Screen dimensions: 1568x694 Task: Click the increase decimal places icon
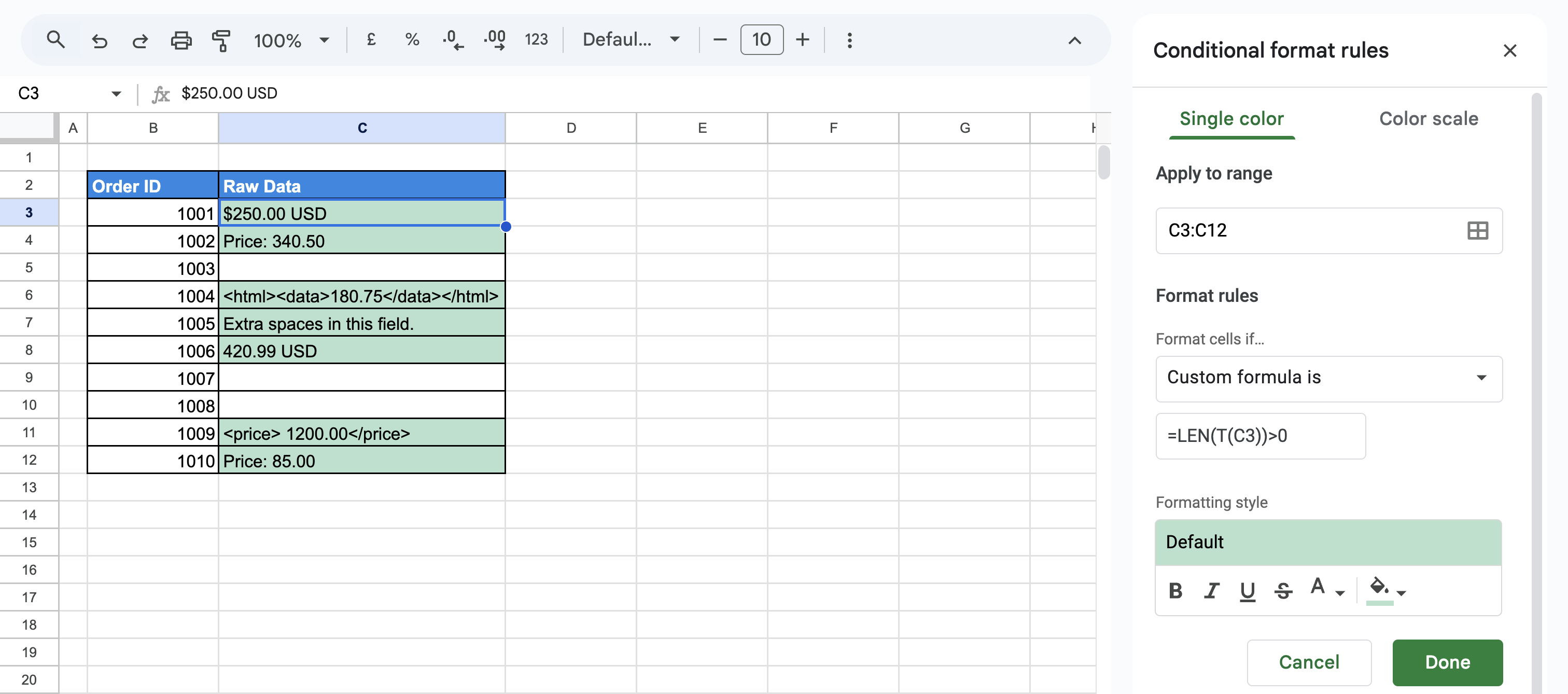(494, 40)
